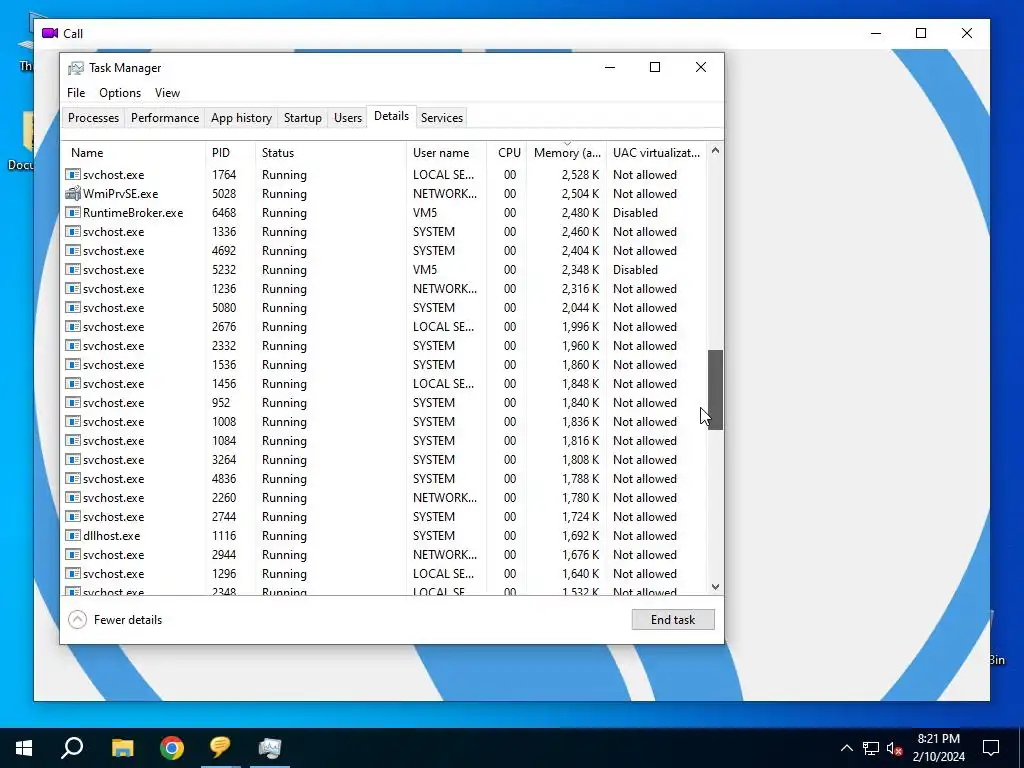
Task: Open File Explorer from taskbar
Action: point(122,748)
